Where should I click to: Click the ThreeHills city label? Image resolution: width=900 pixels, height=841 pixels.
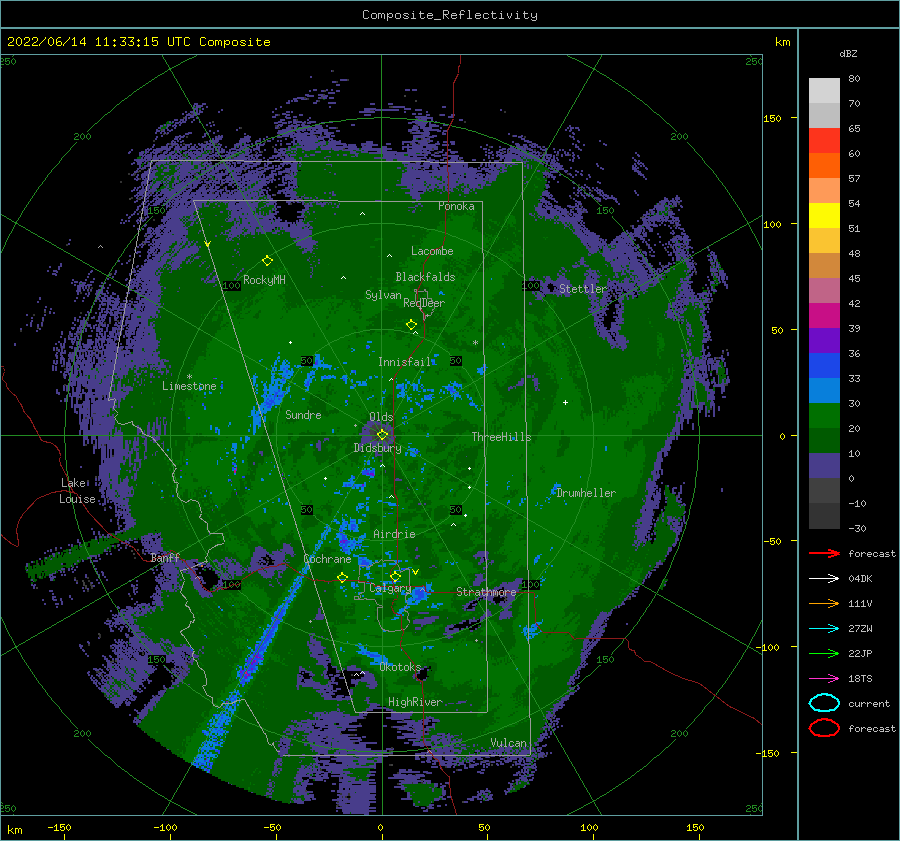pyautogui.click(x=501, y=437)
